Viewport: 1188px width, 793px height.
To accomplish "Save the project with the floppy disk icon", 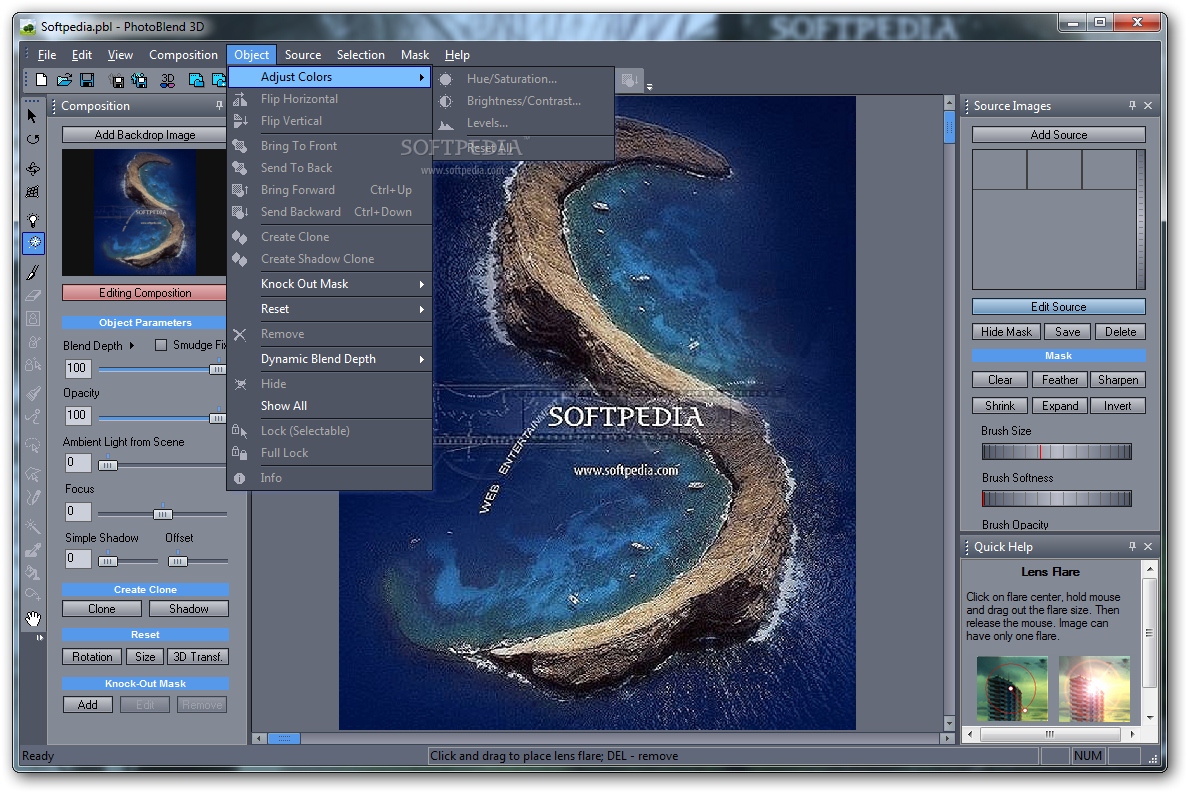I will tap(87, 80).
